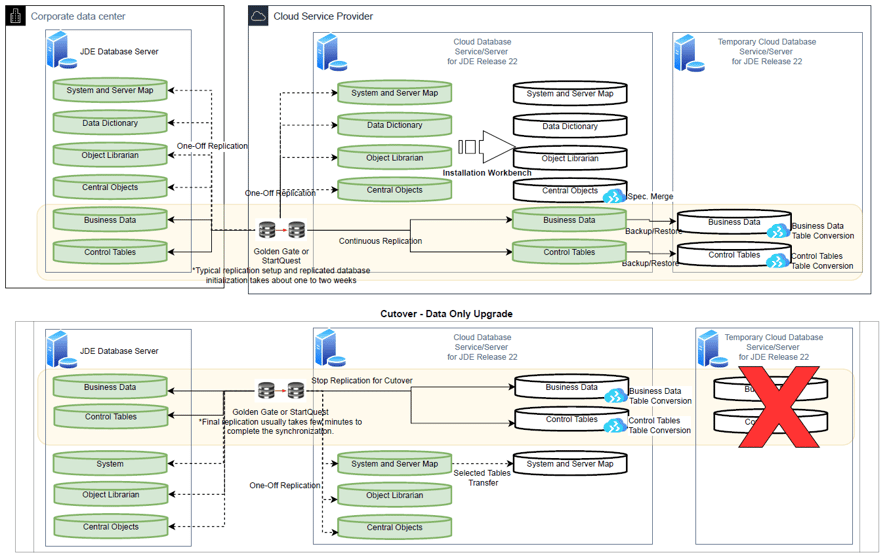This screenshot has height=559, width=889.
Task: Click the 'Cloud Service Provider' title text
Action: coord(323,16)
